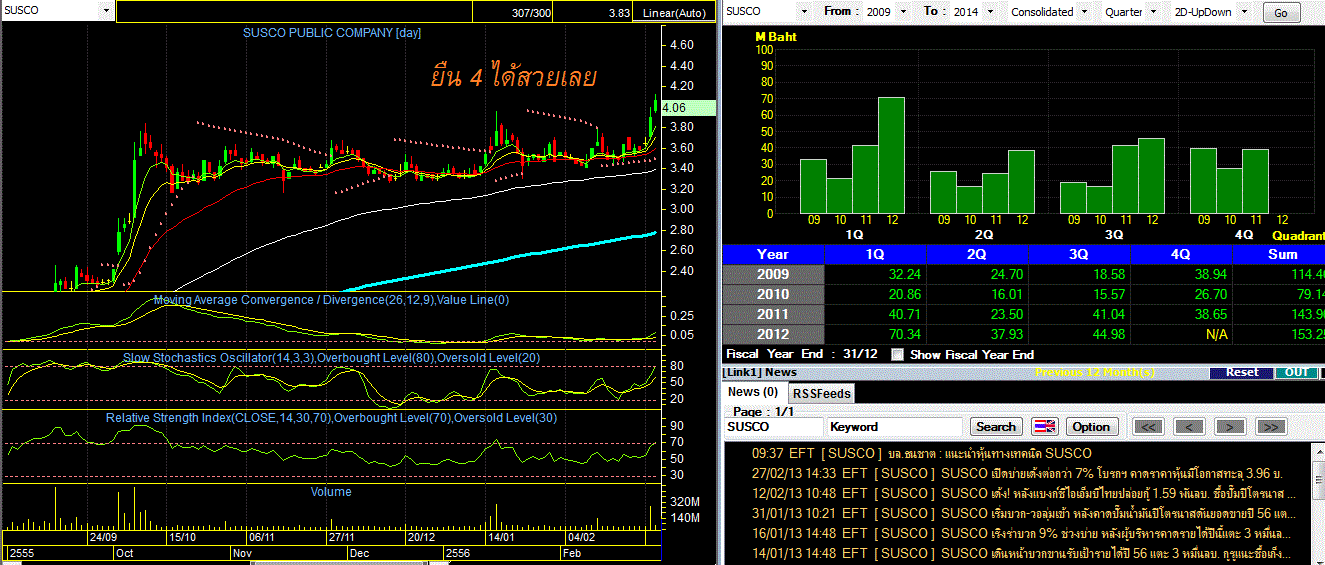Click the 38.94 cell for 2009 4Q
The image size is (1325, 565).
1181,274
